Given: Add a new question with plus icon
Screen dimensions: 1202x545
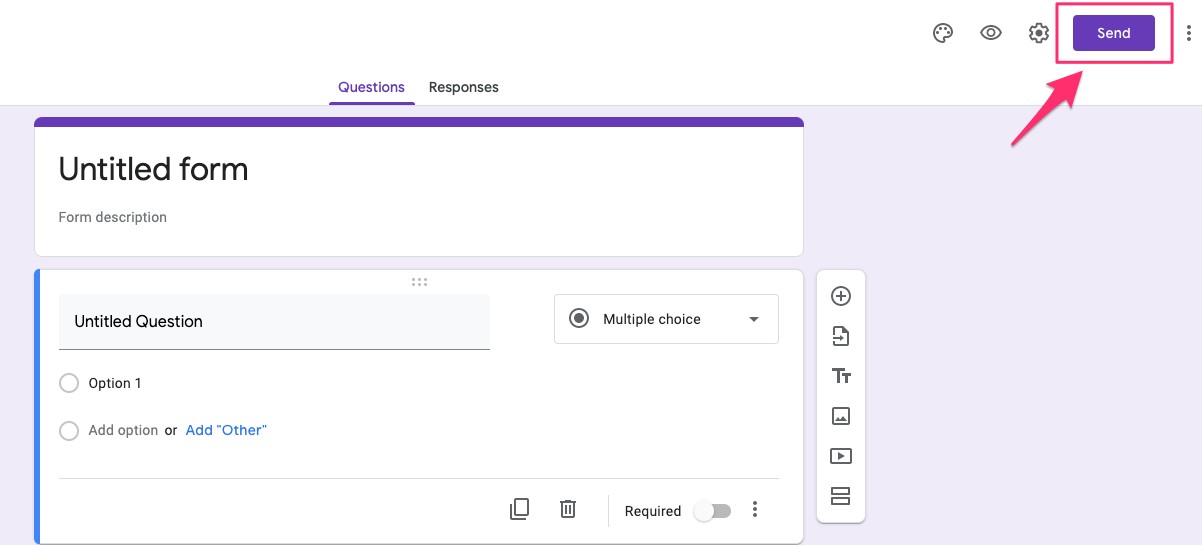Looking at the screenshot, I should (x=841, y=296).
